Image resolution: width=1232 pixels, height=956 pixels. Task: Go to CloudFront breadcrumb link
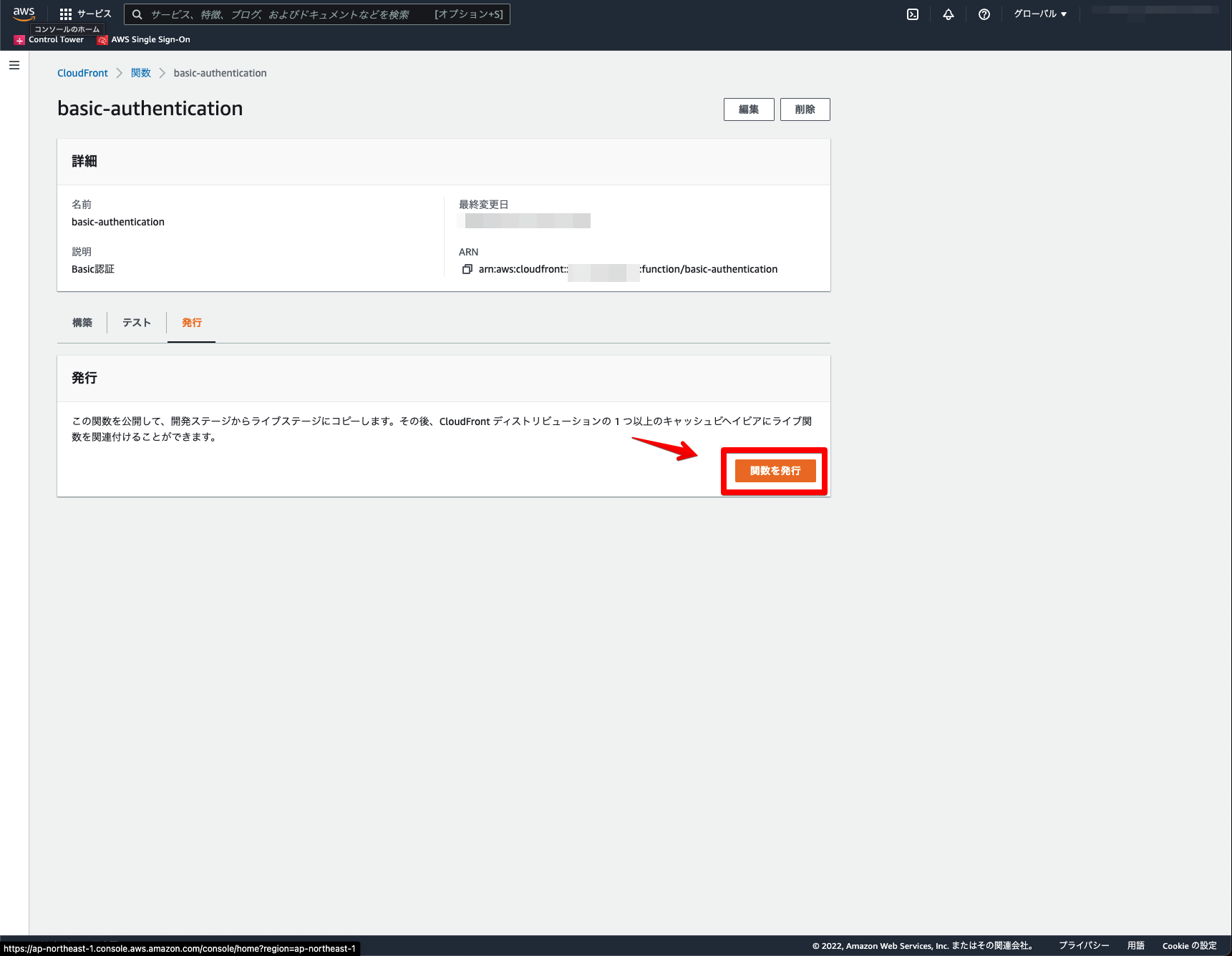82,73
